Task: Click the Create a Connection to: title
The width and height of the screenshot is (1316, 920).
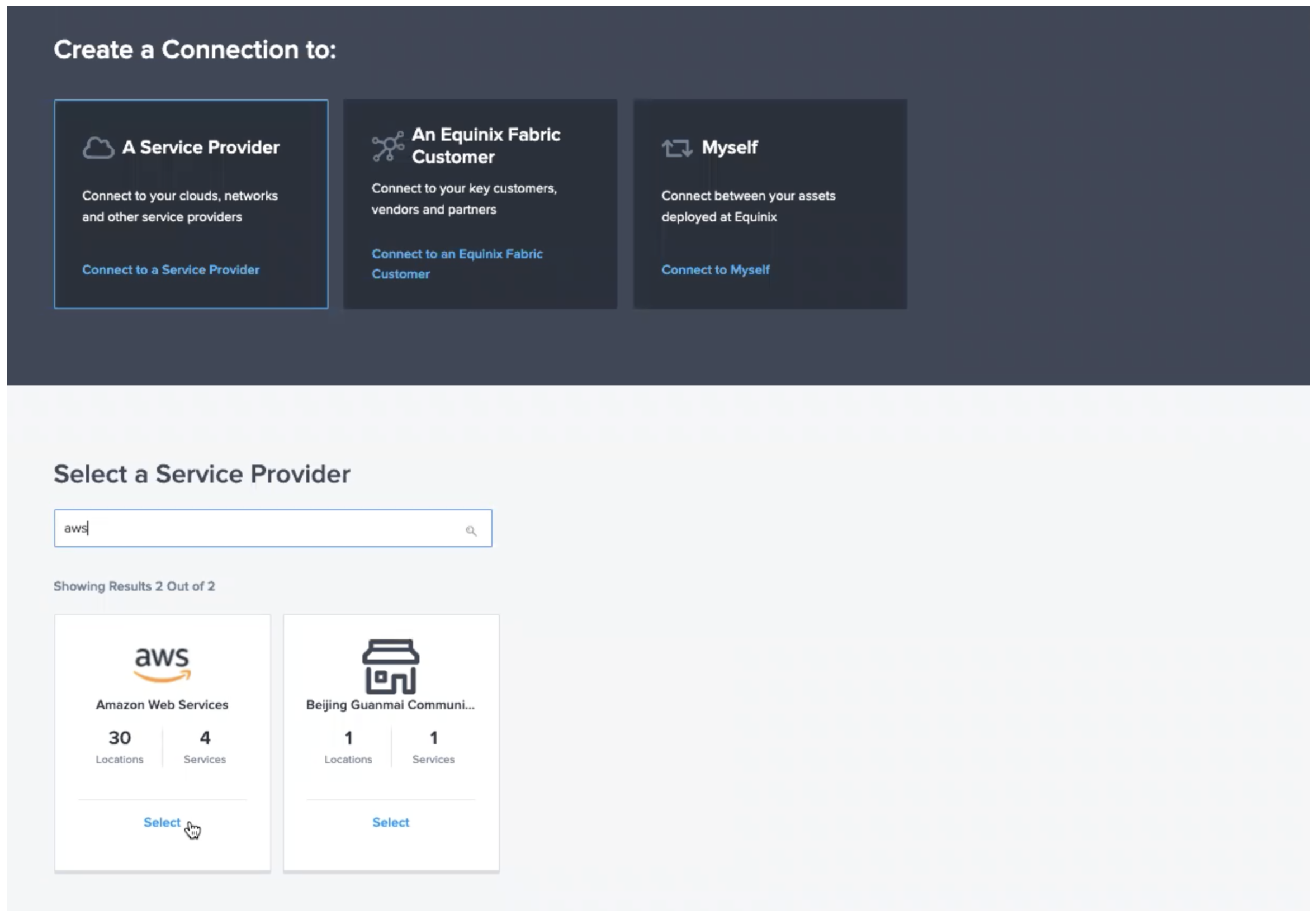Action: (x=195, y=49)
